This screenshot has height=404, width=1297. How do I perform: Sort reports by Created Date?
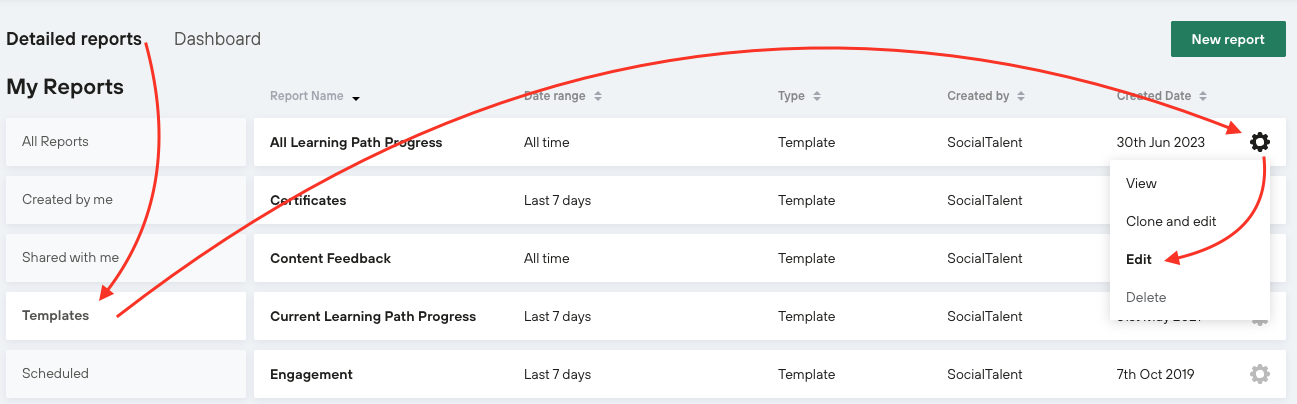(1203, 97)
